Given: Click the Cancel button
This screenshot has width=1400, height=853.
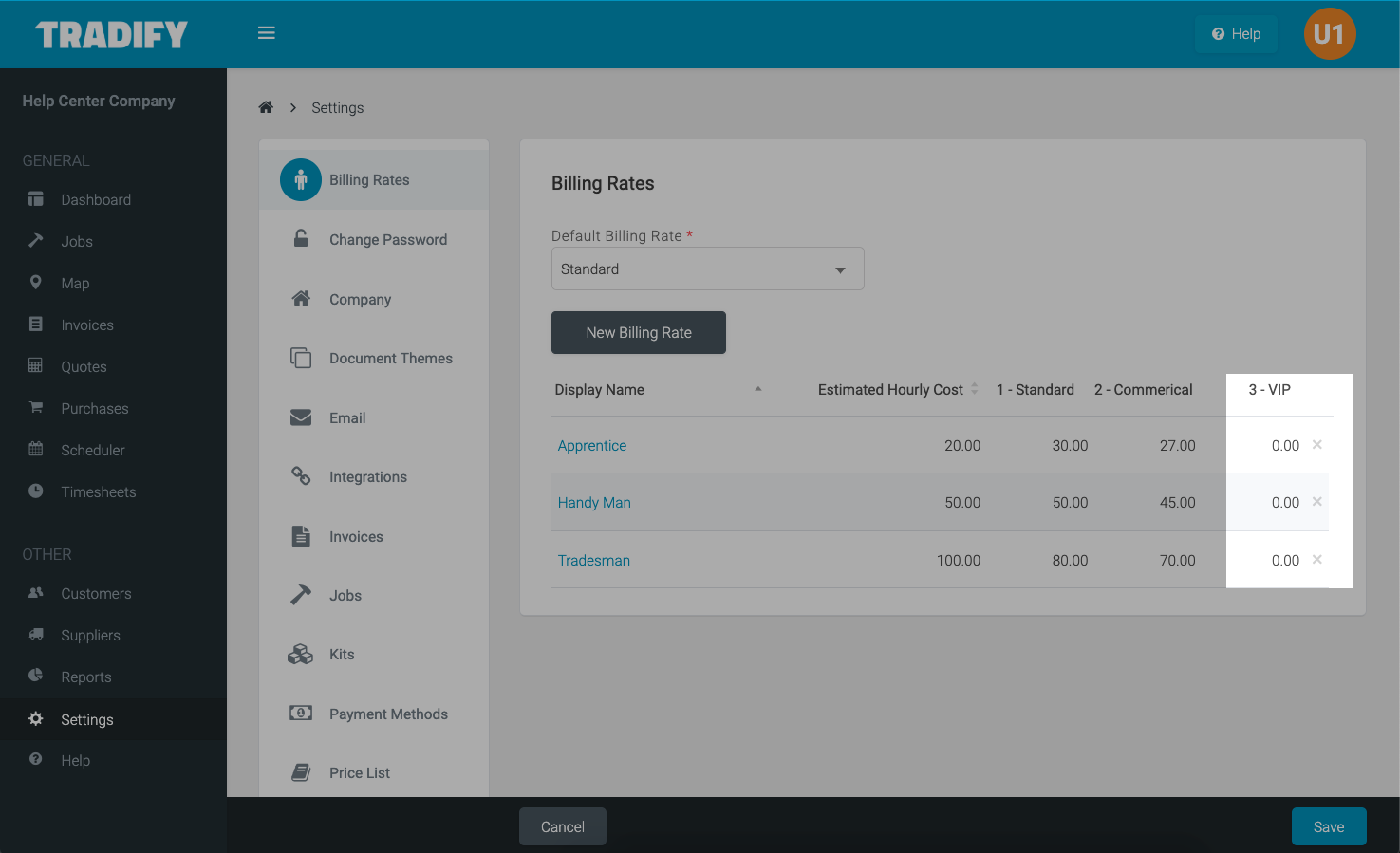Looking at the screenshot, I should (563, 826).
